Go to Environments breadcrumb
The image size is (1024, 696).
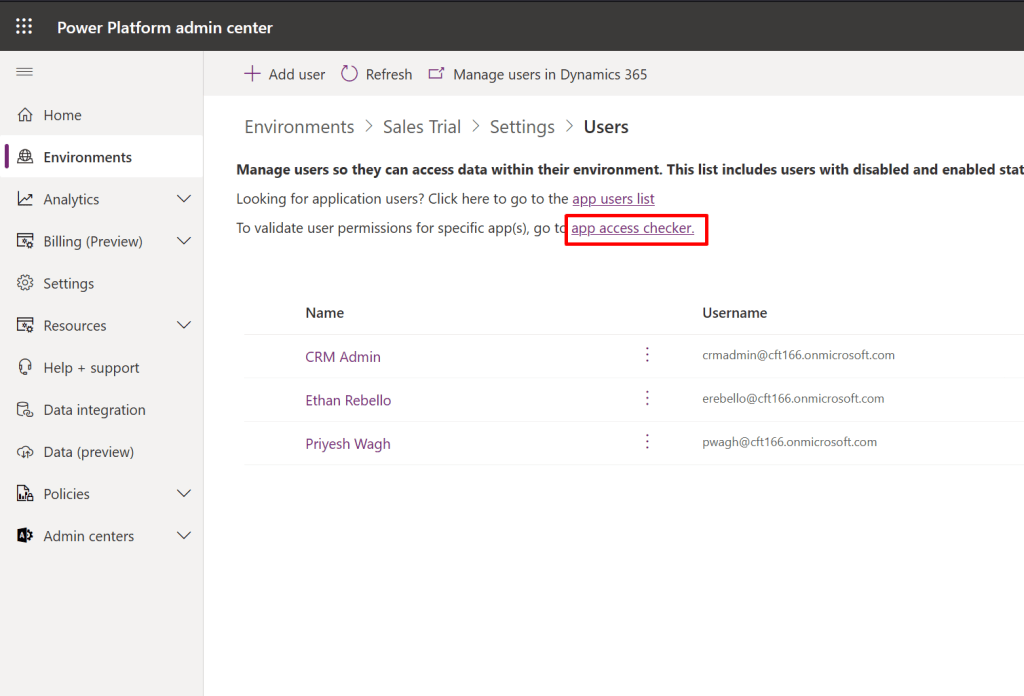[299, 127]
